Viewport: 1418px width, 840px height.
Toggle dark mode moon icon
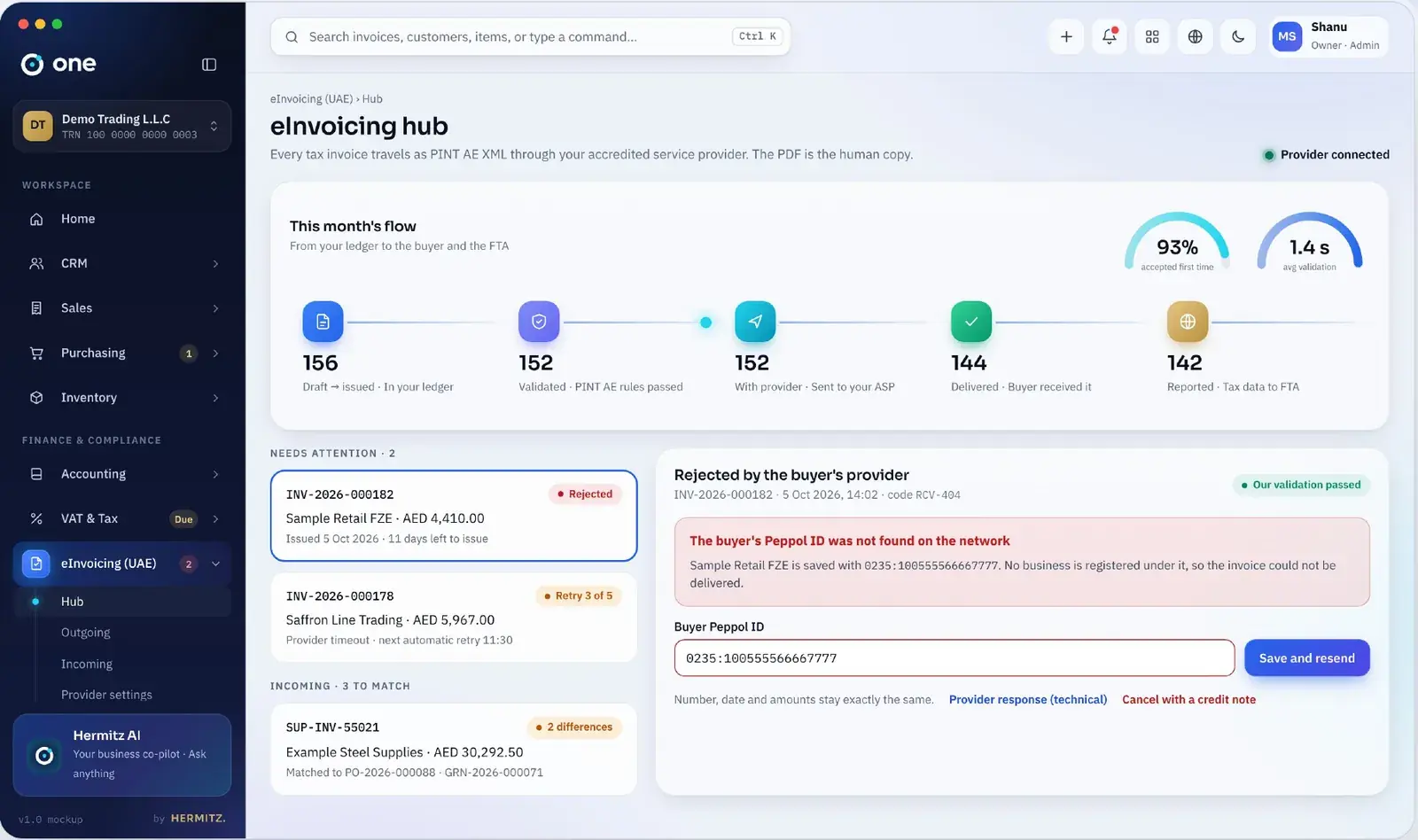pyautogui.click(x=1238, y=36)
